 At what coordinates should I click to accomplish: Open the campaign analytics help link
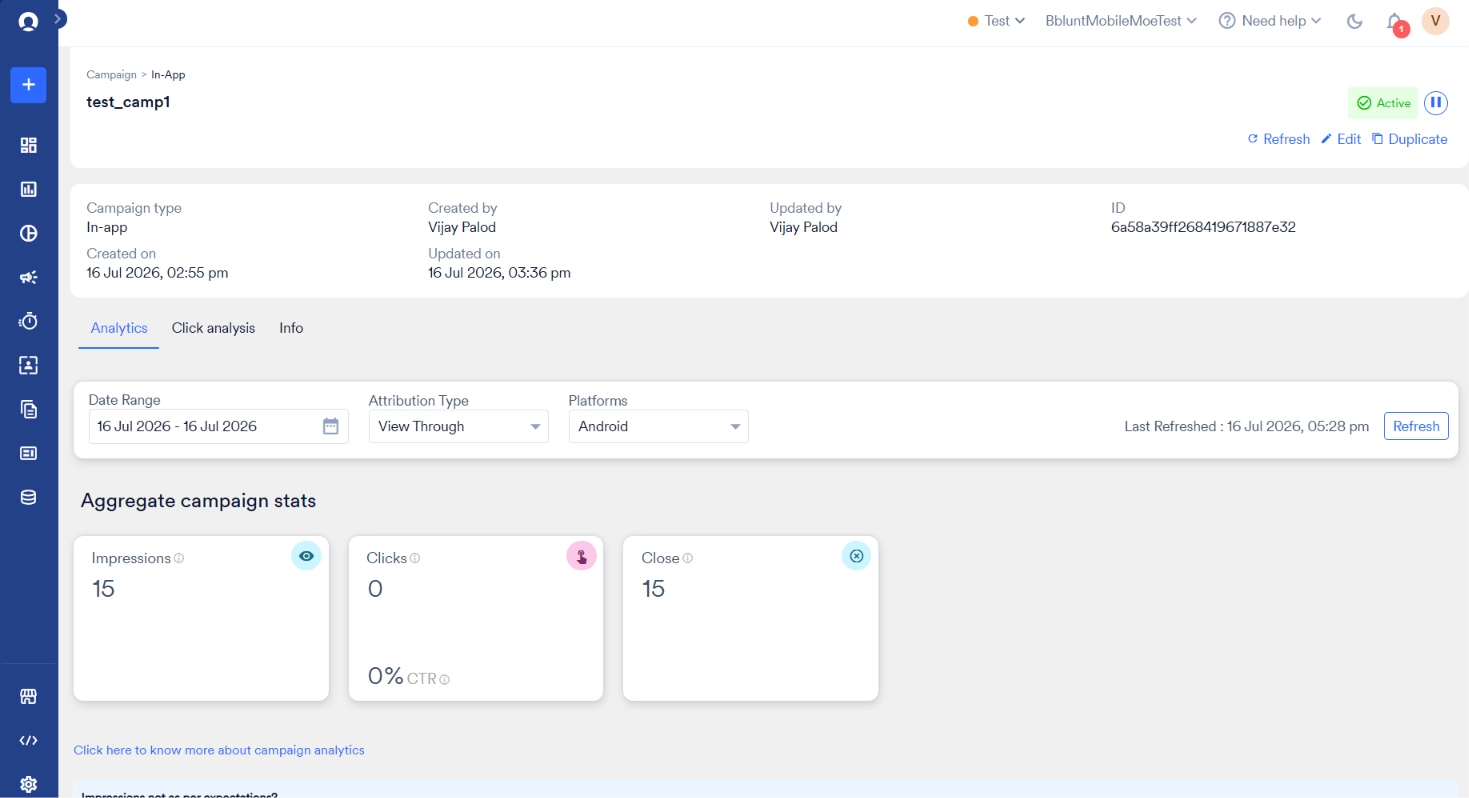(x=219, y=750)
